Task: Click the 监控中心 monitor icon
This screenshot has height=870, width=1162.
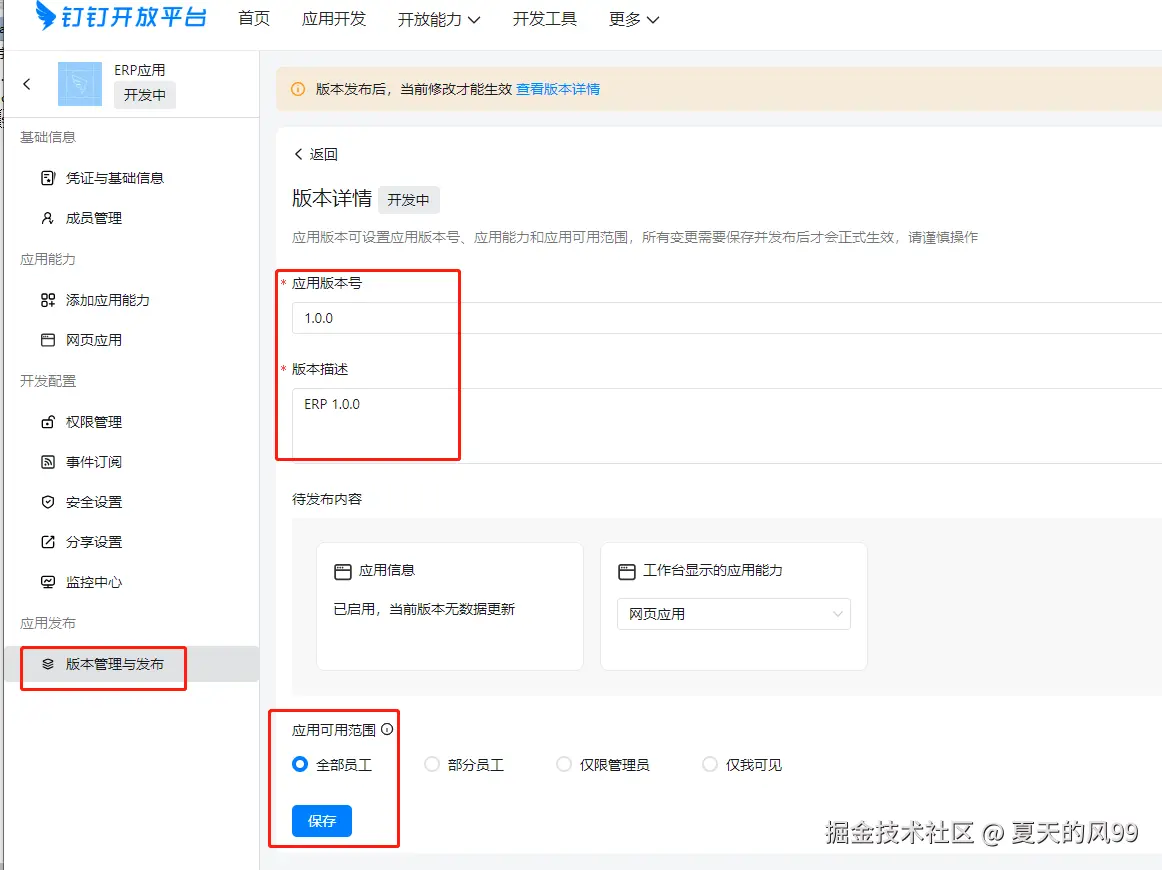Action: (x=48, y=582)
